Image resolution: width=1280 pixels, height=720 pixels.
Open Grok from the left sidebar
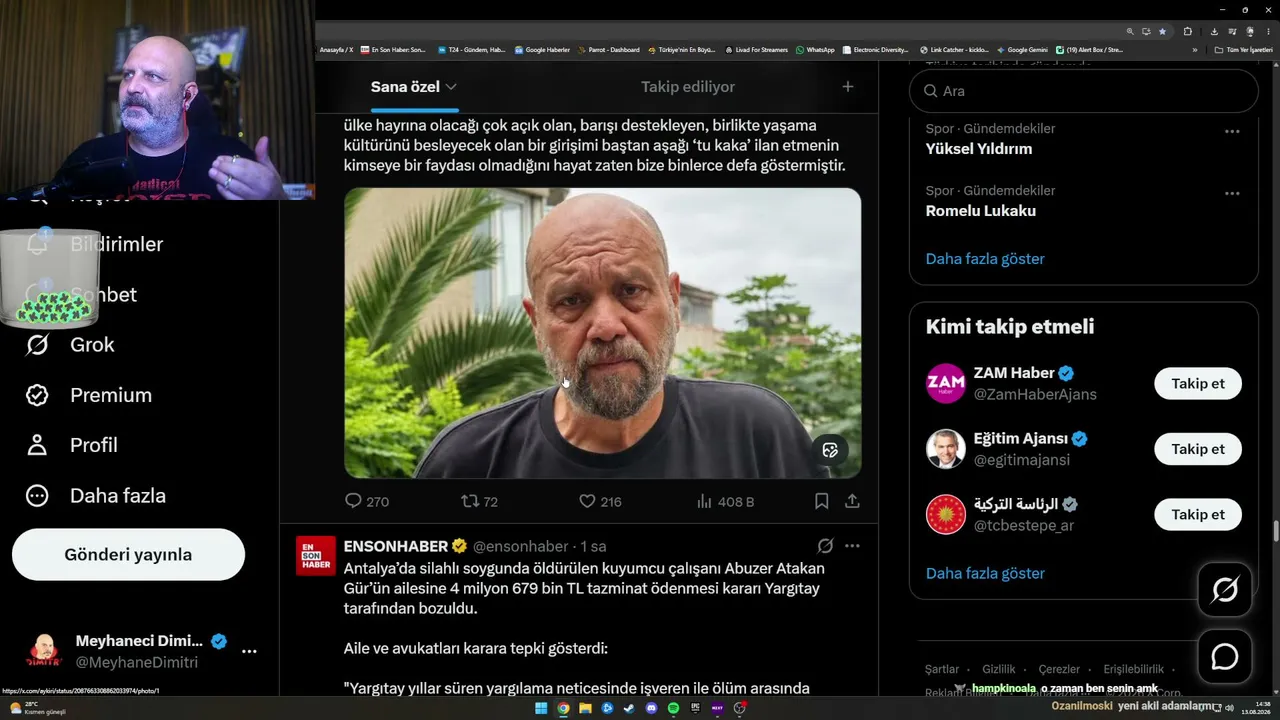click(x=70, y=345)
